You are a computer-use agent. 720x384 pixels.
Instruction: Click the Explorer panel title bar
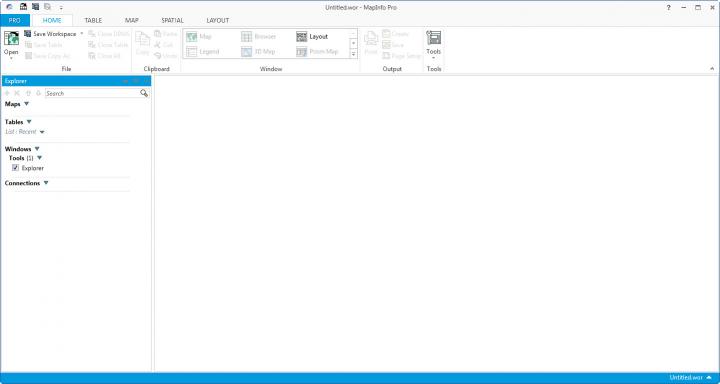(76, 81)
